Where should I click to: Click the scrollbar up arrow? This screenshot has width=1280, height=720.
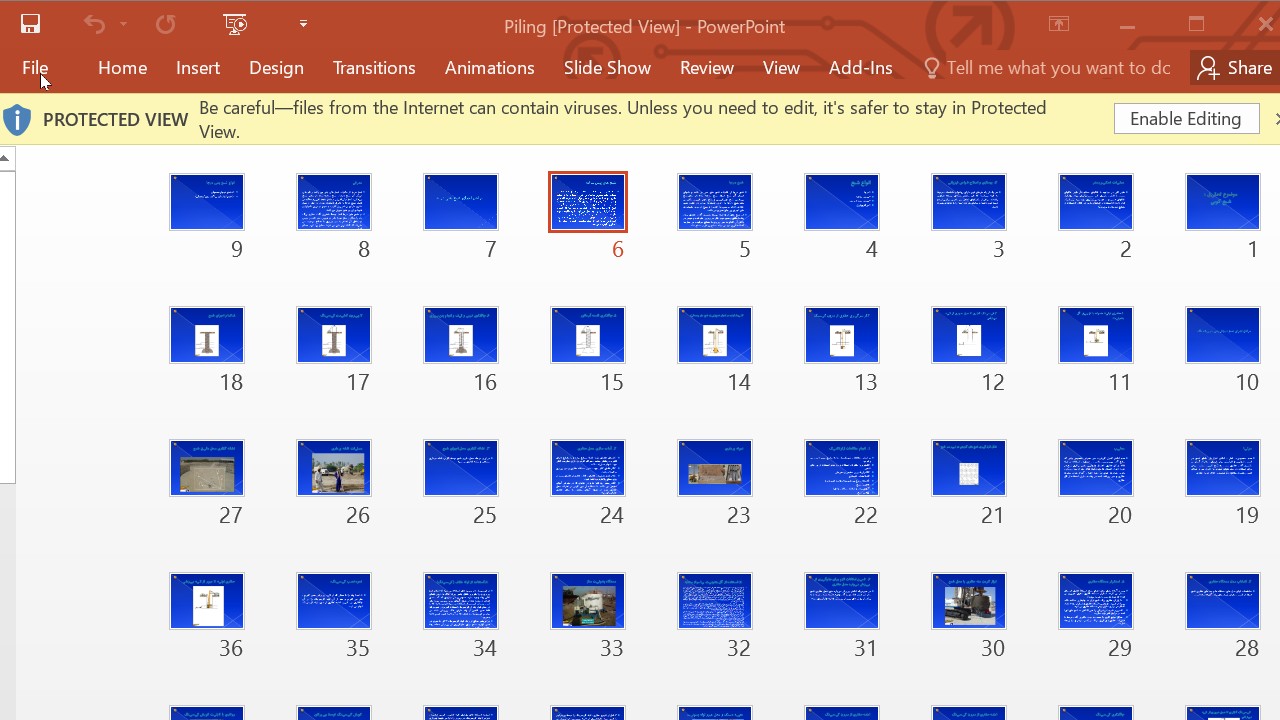coord(7,158)
